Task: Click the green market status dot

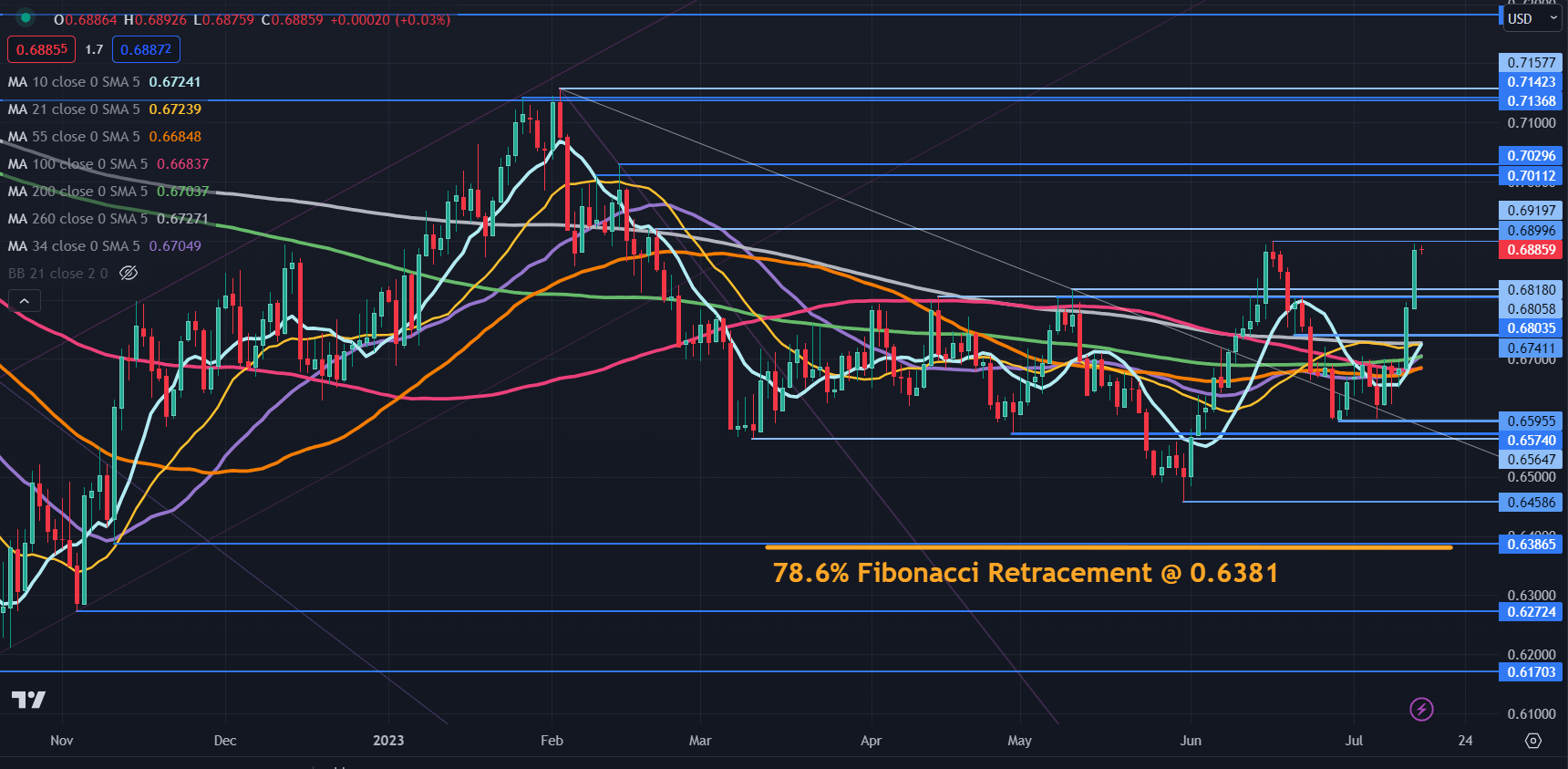Action: pos(26,17)
